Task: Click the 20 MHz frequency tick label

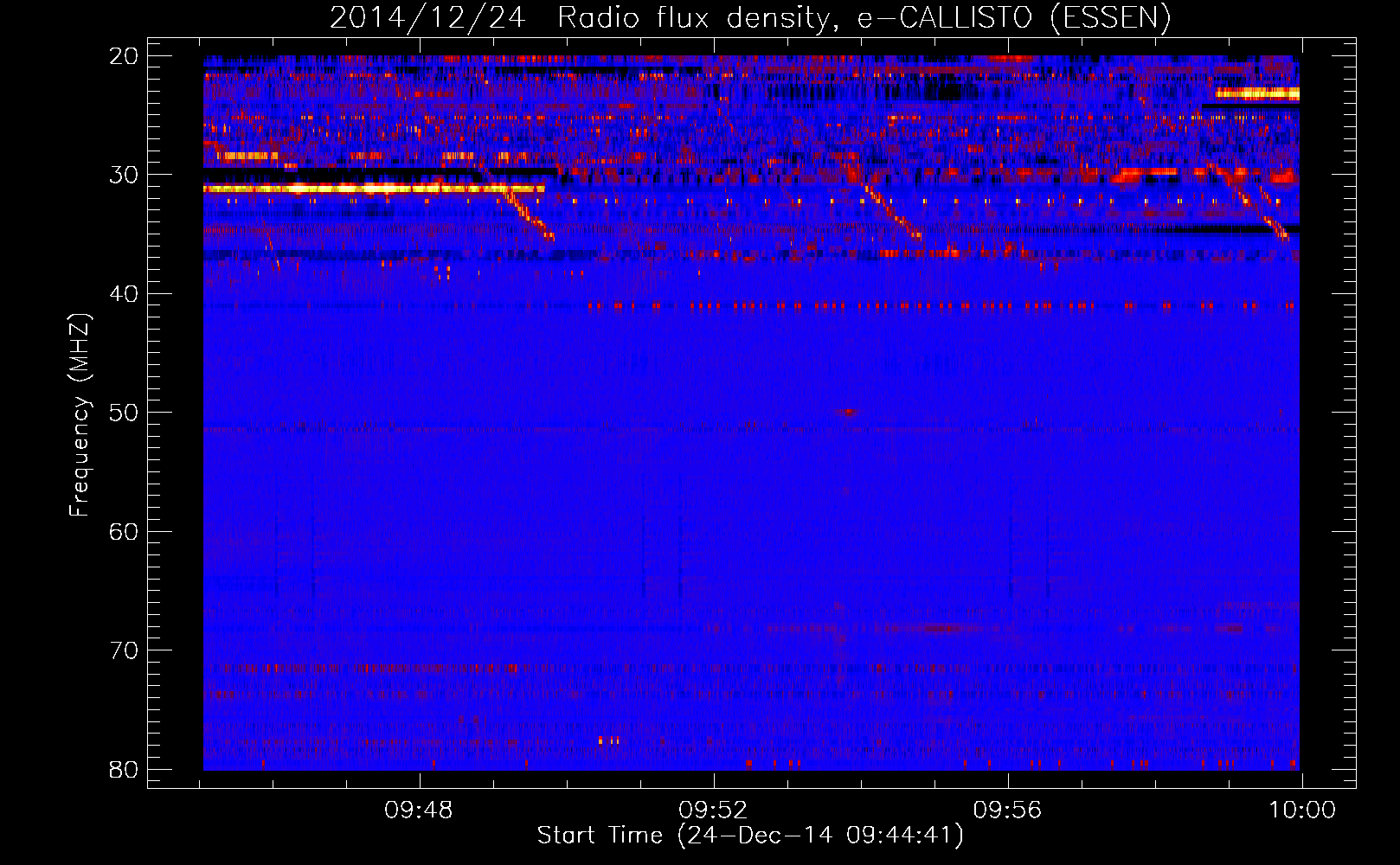Action: (124, 56)
